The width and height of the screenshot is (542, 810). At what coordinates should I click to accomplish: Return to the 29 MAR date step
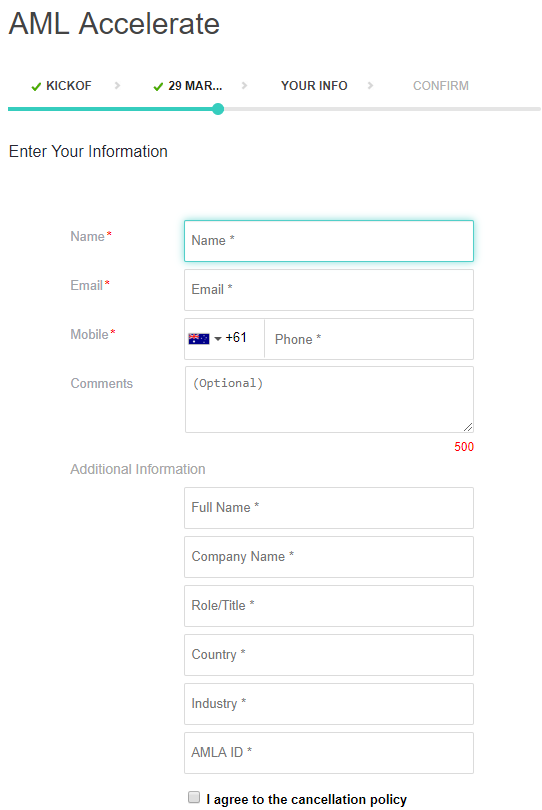coord(195,86)
